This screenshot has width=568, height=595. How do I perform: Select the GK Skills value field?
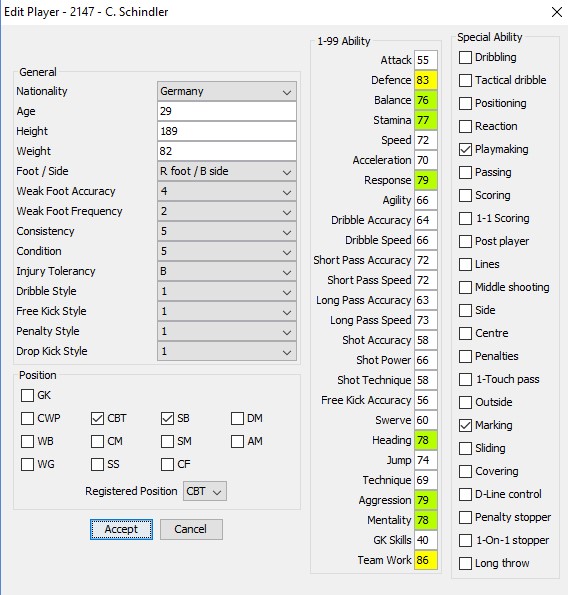point(426,540)
